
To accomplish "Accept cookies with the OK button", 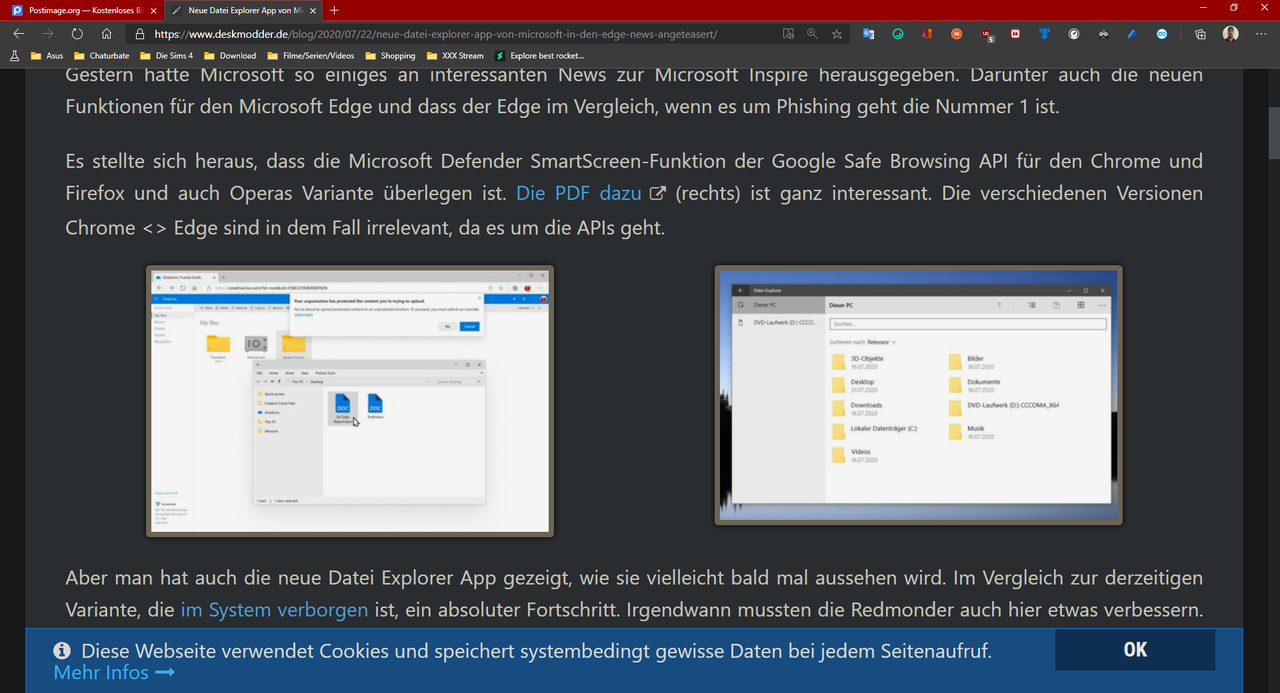I will pos(1135,650).
